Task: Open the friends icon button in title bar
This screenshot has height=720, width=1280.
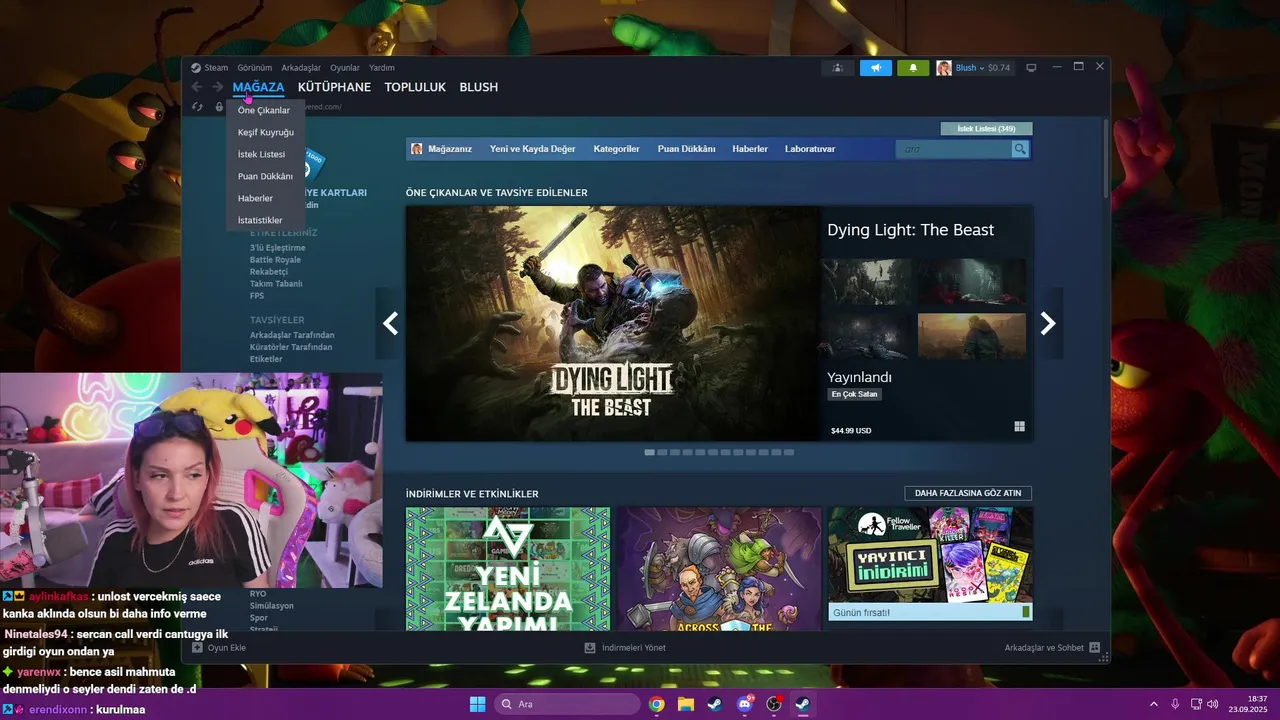Action: coord(837,68)
